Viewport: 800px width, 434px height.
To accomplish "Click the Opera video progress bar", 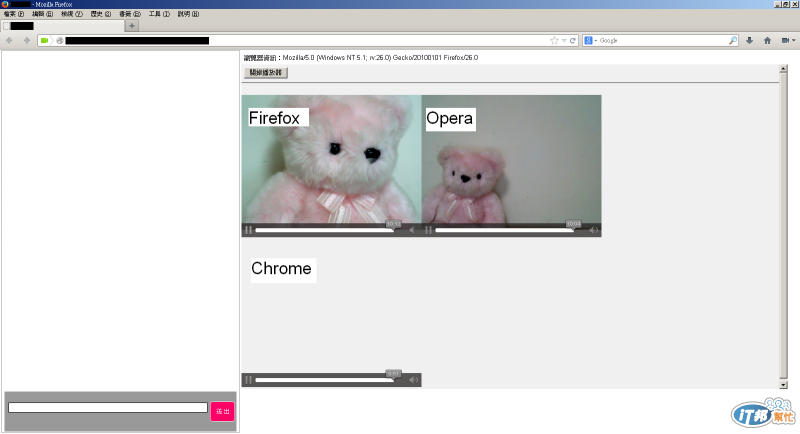I will click(504, 230).
